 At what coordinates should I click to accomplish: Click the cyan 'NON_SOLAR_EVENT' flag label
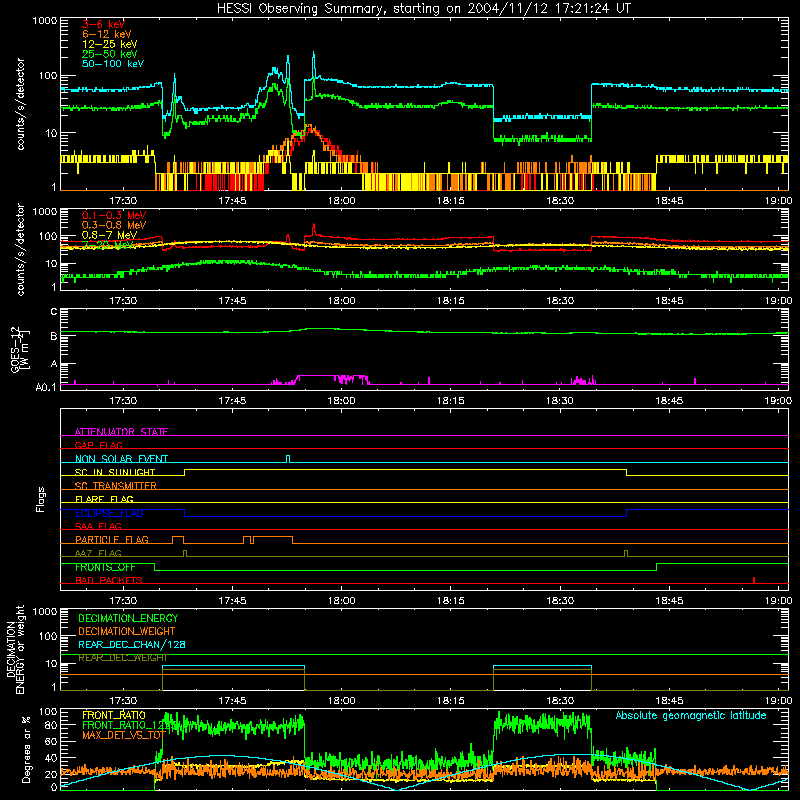121,459
